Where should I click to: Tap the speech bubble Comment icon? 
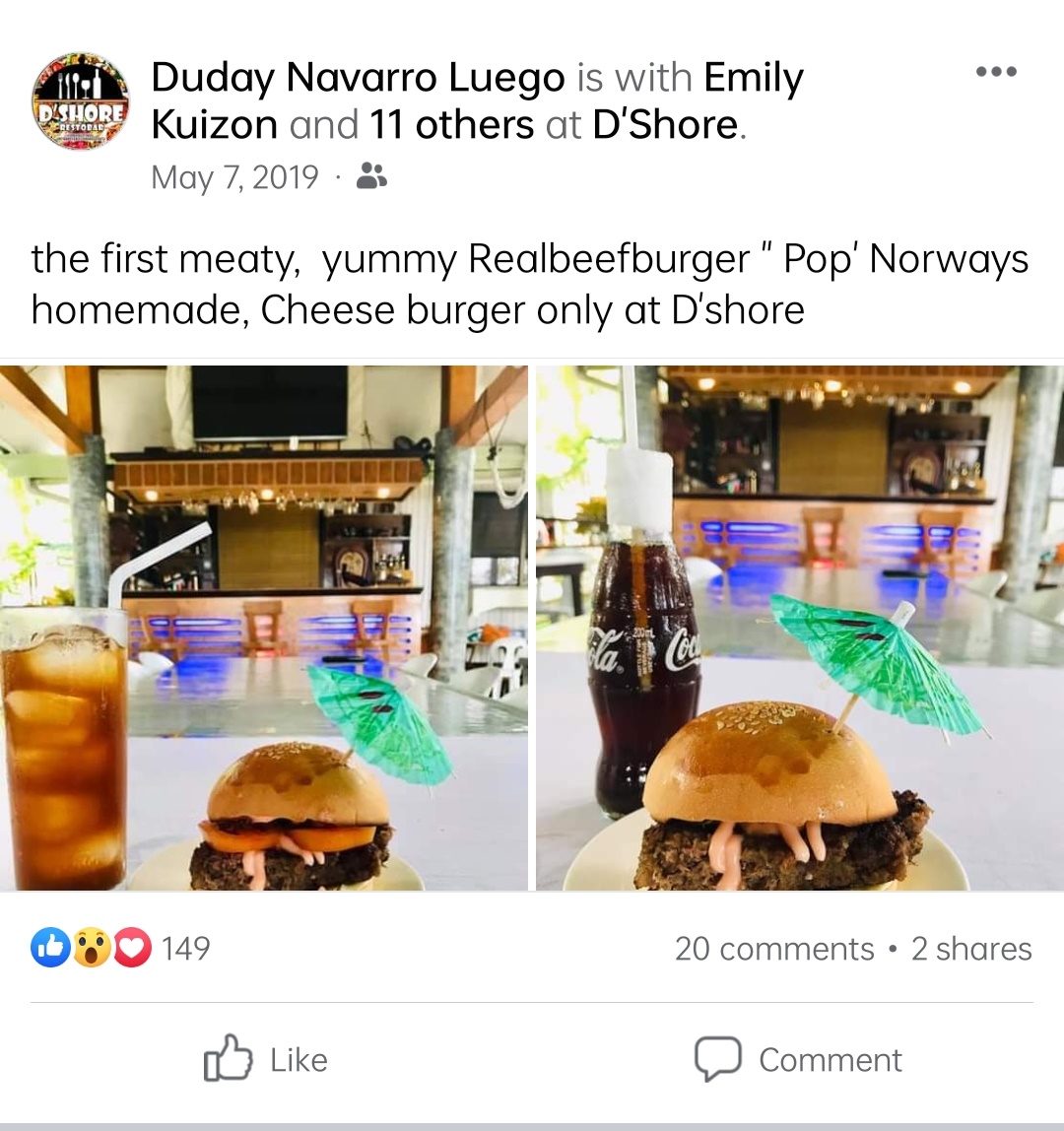pos(718,1059)
